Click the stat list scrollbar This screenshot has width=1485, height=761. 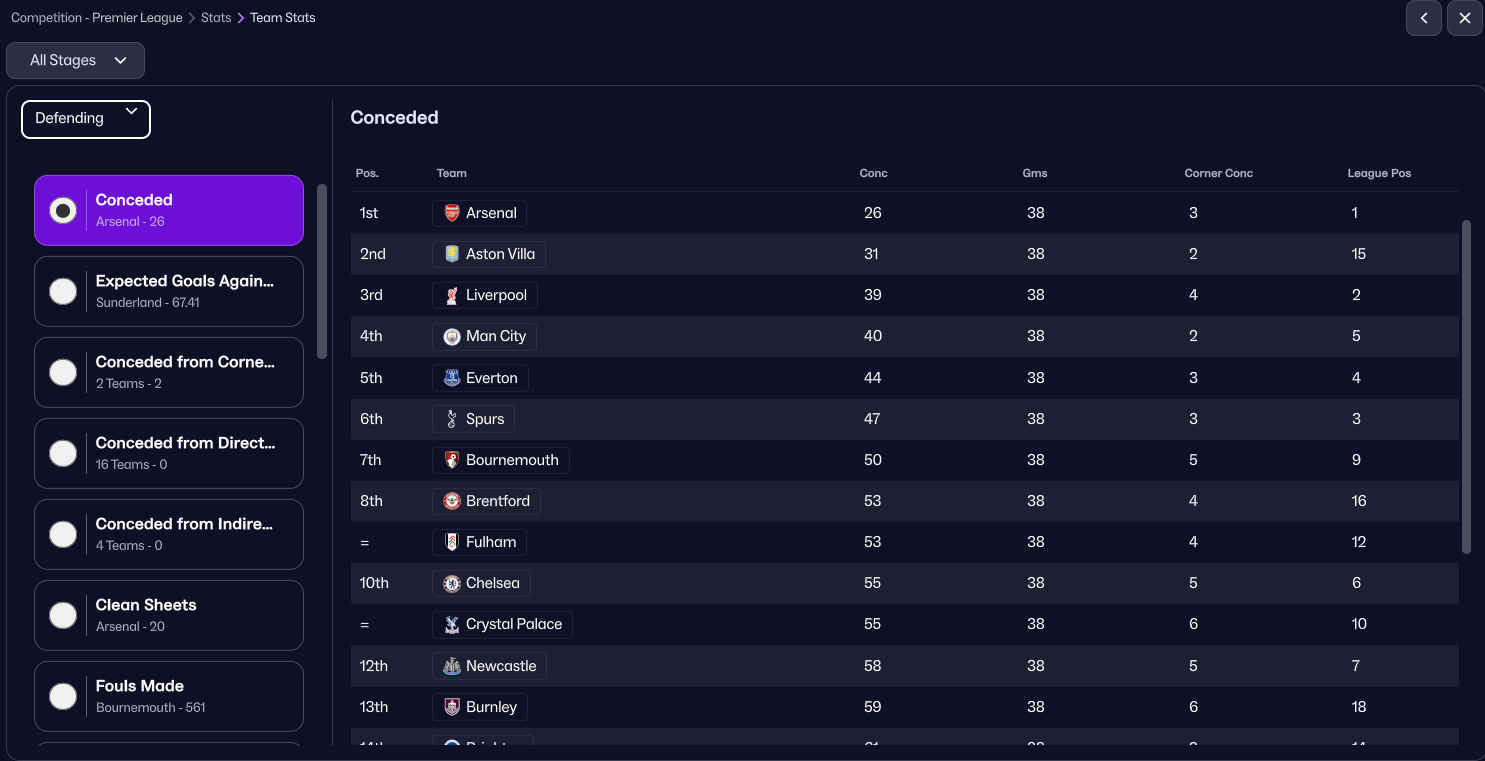(322, 270)
